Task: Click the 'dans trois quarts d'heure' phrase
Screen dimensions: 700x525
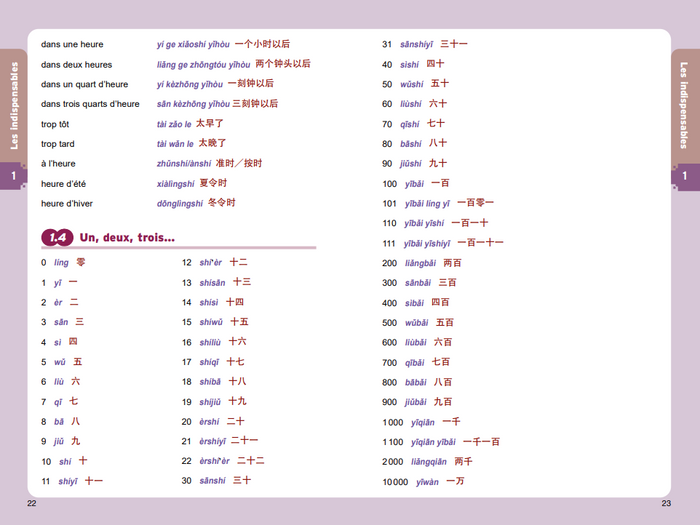Action: pyautogui.click(x=90, y=104)
